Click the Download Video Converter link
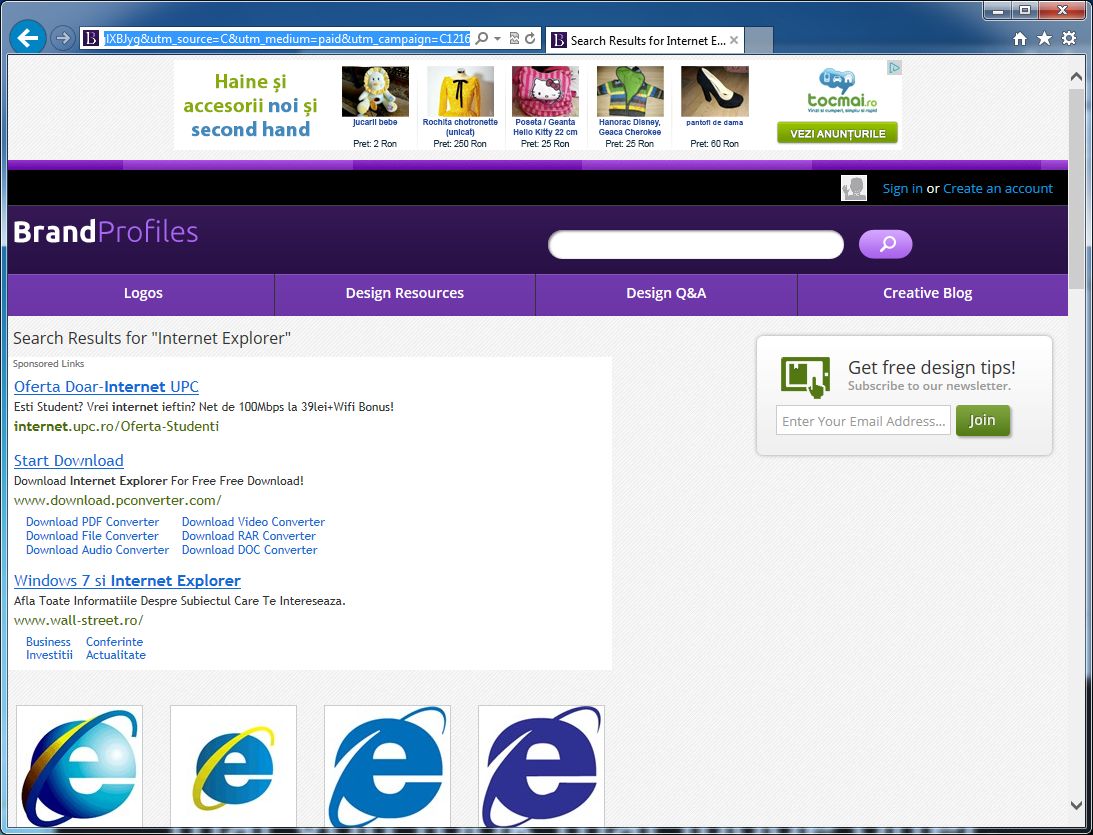The height and width of the screenshot is (835, 1093). coord(253,522)
